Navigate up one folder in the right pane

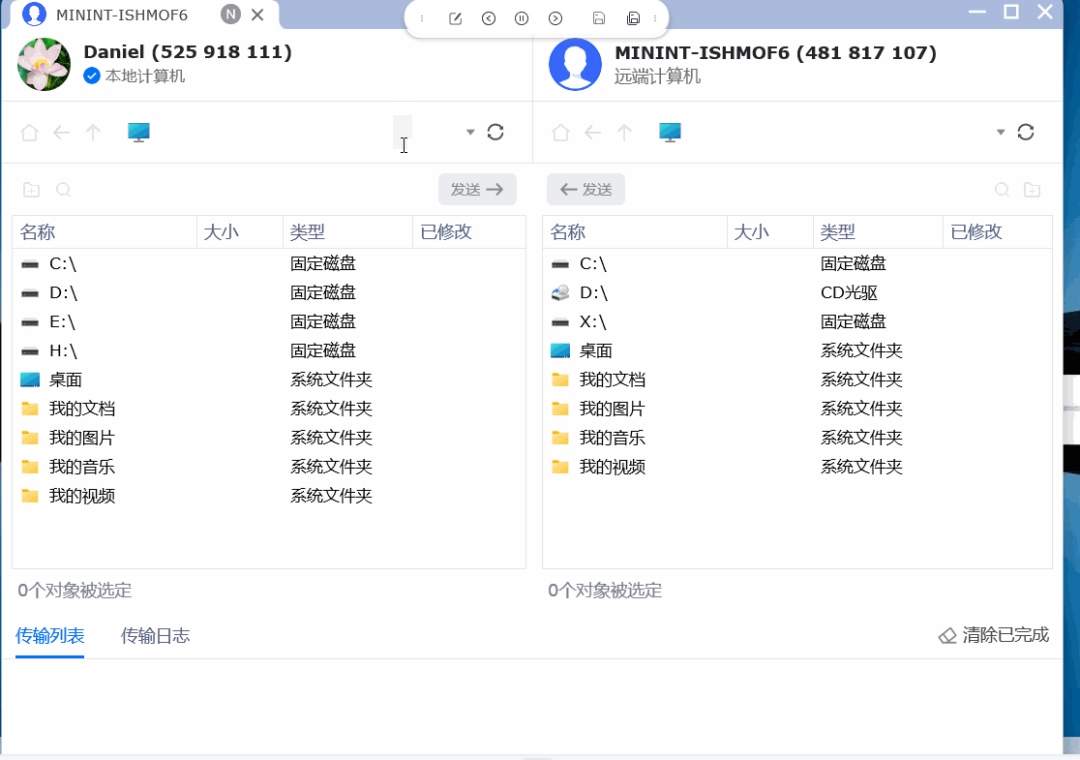pos(623,131)
